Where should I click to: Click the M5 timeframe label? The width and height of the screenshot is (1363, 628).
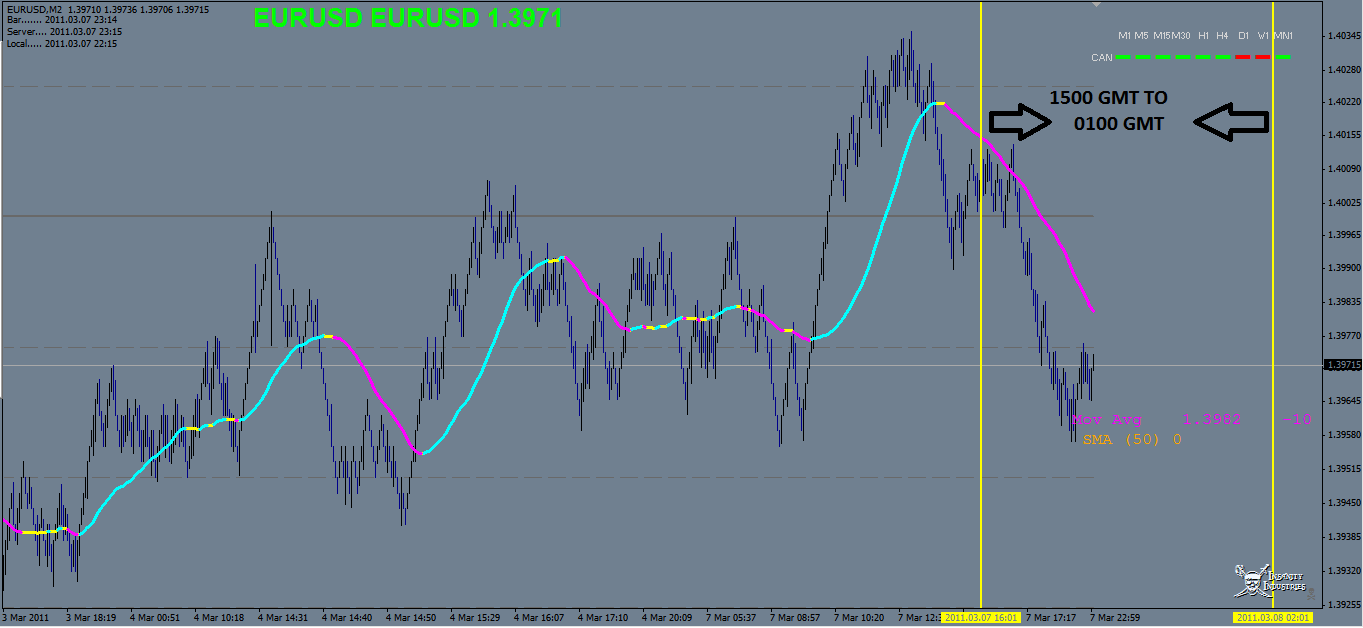(x=1141, y=35)
